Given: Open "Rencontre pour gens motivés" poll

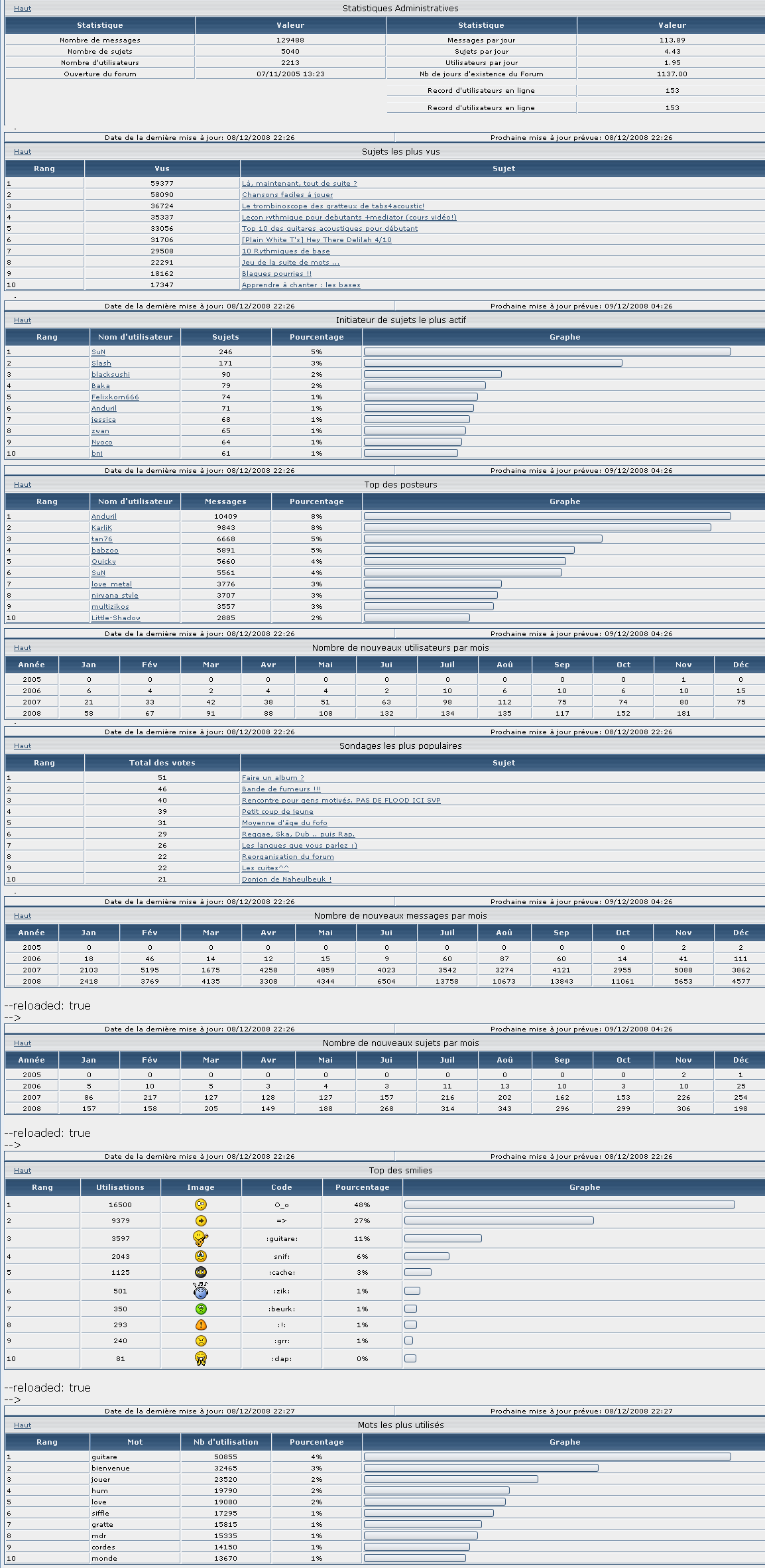Looking at the screenshot, I should 341,801.
